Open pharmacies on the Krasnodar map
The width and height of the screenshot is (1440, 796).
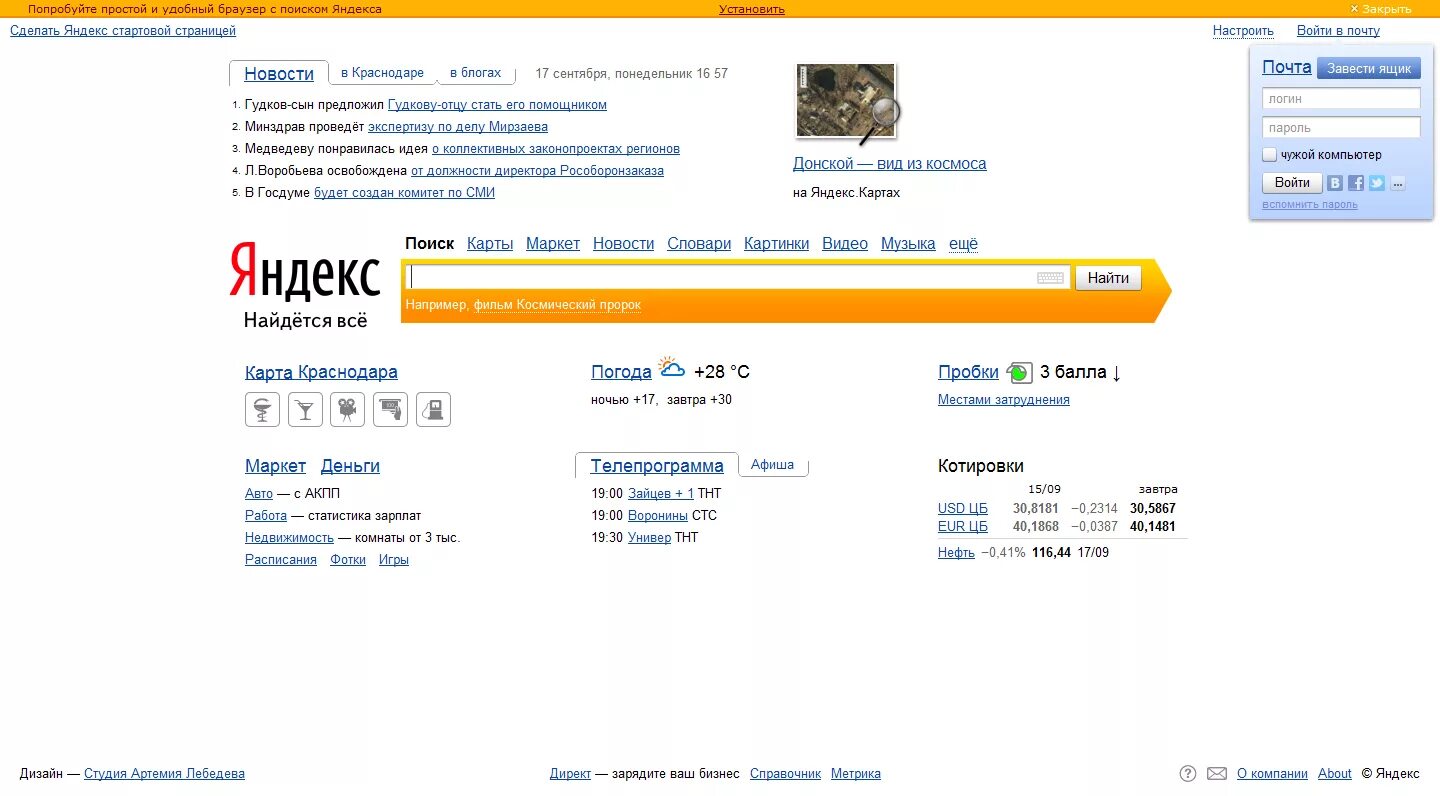[x=262, y=409]
